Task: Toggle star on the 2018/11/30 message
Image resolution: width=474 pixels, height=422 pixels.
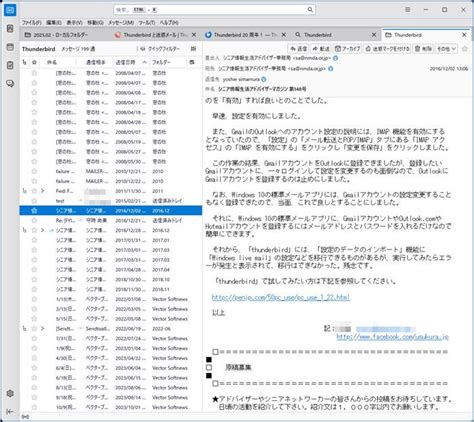Action: 34,289
